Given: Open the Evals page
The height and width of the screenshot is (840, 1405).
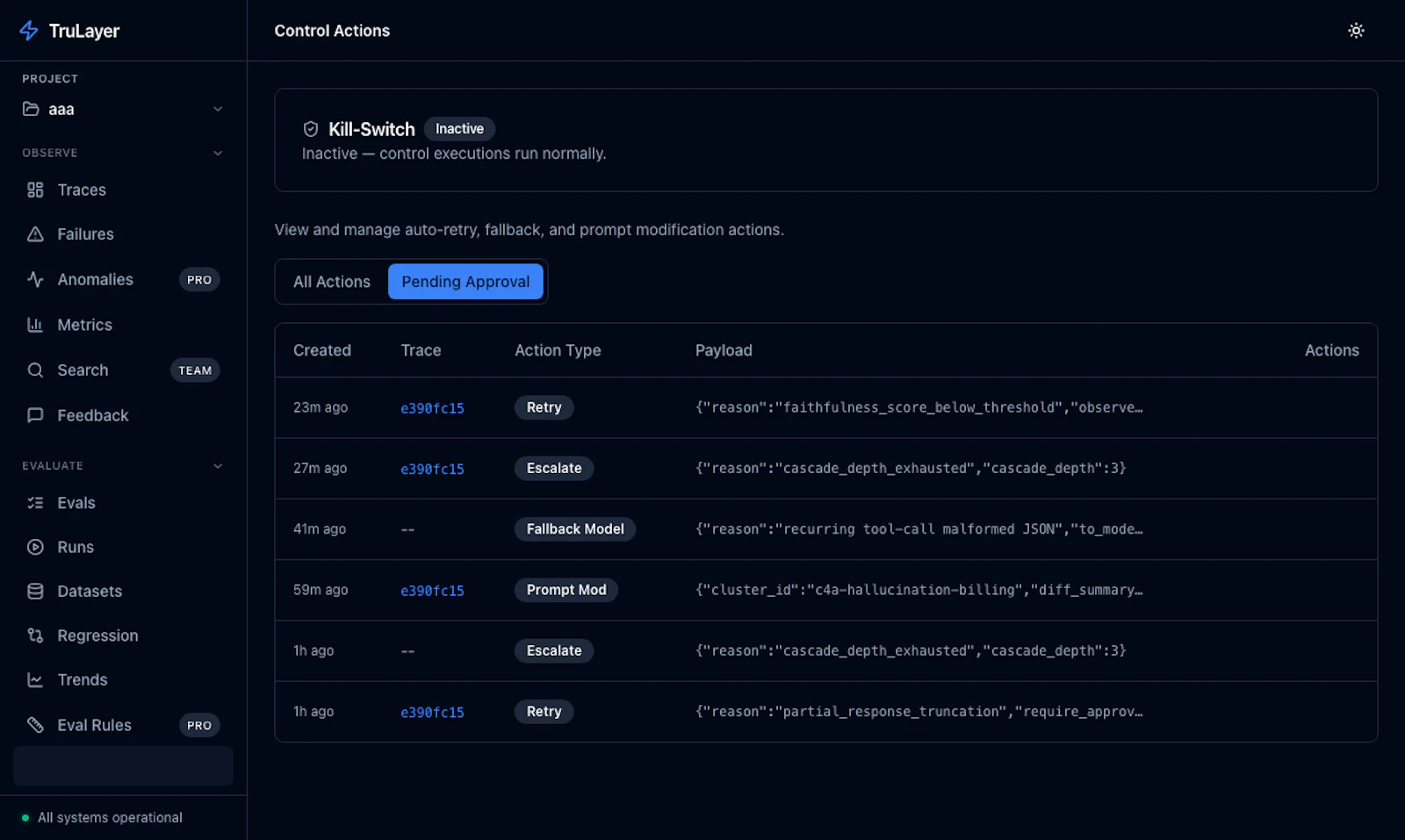Looking at the screenshot, I should coord(123,503).
